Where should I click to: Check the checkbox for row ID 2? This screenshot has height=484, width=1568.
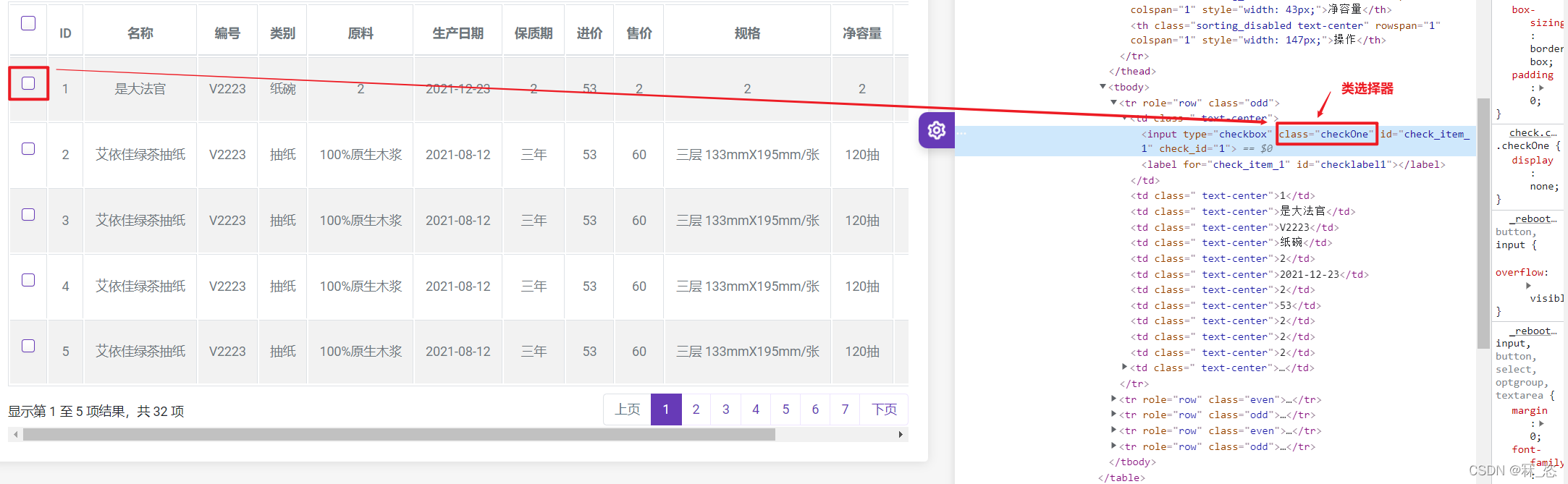[28, 148]
